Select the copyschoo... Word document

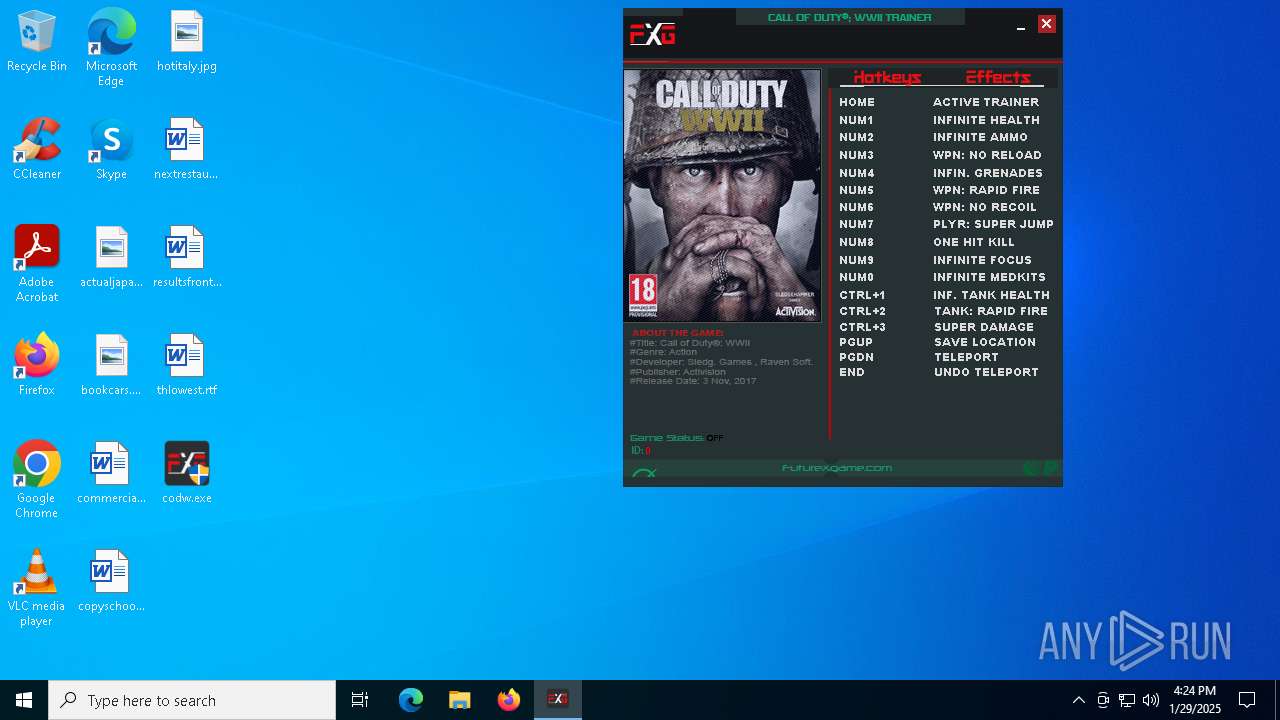(111, 582)
